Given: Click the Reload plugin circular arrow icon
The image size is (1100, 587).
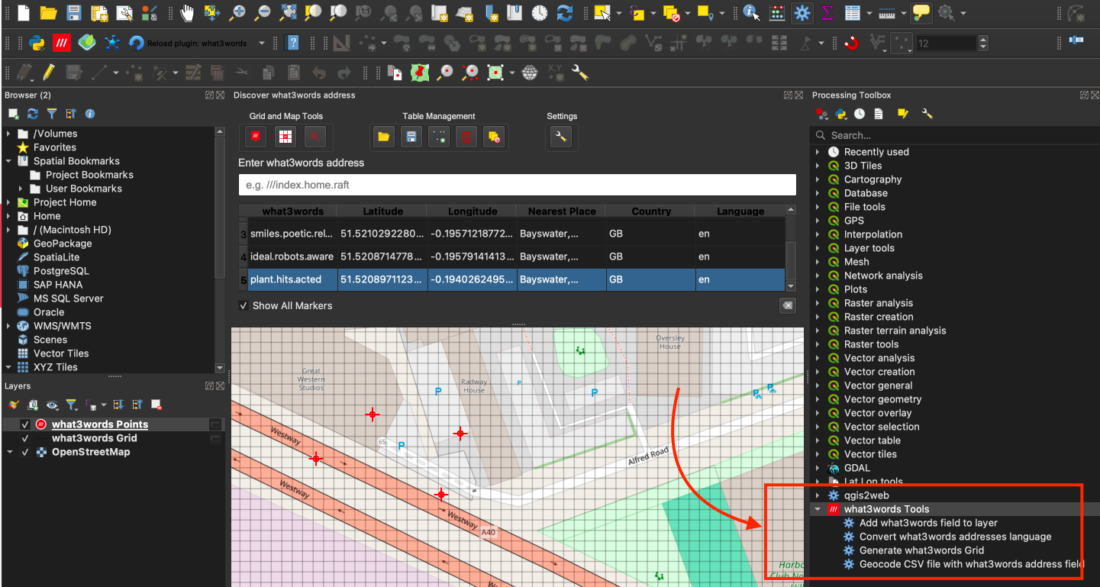Looking at the screenshot, I should 137,43.
